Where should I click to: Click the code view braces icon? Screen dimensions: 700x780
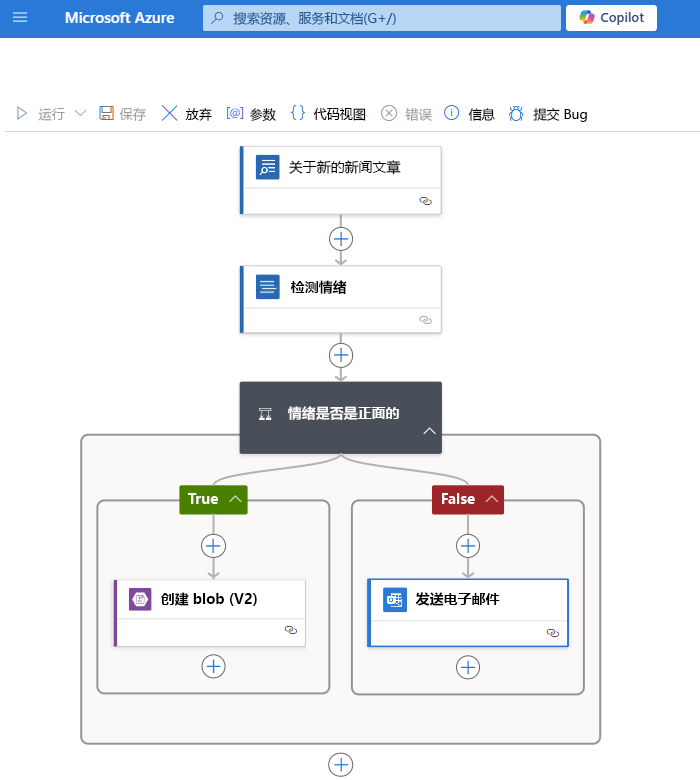(298, 113)
